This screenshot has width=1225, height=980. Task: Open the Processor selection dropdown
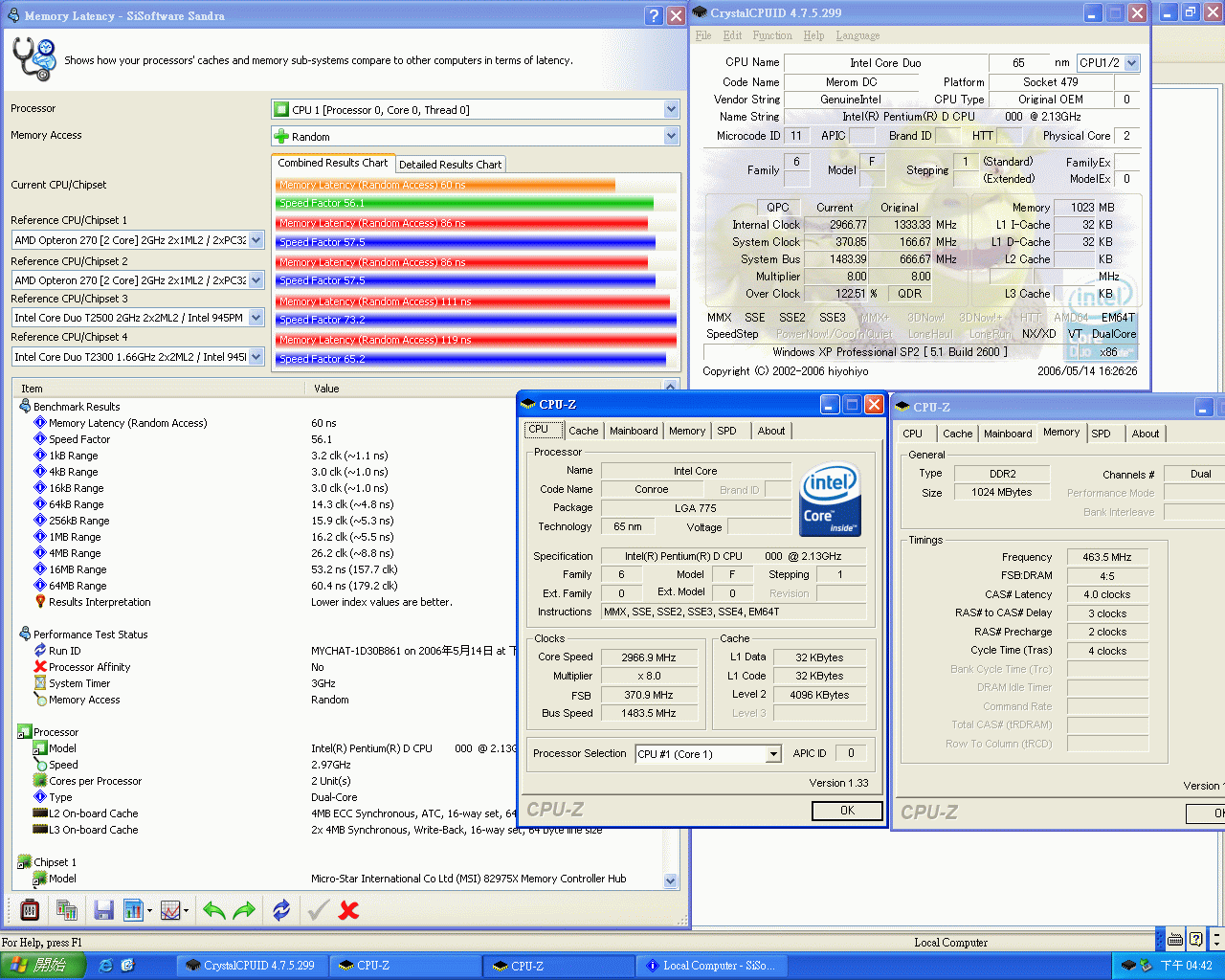coord(672,110)
